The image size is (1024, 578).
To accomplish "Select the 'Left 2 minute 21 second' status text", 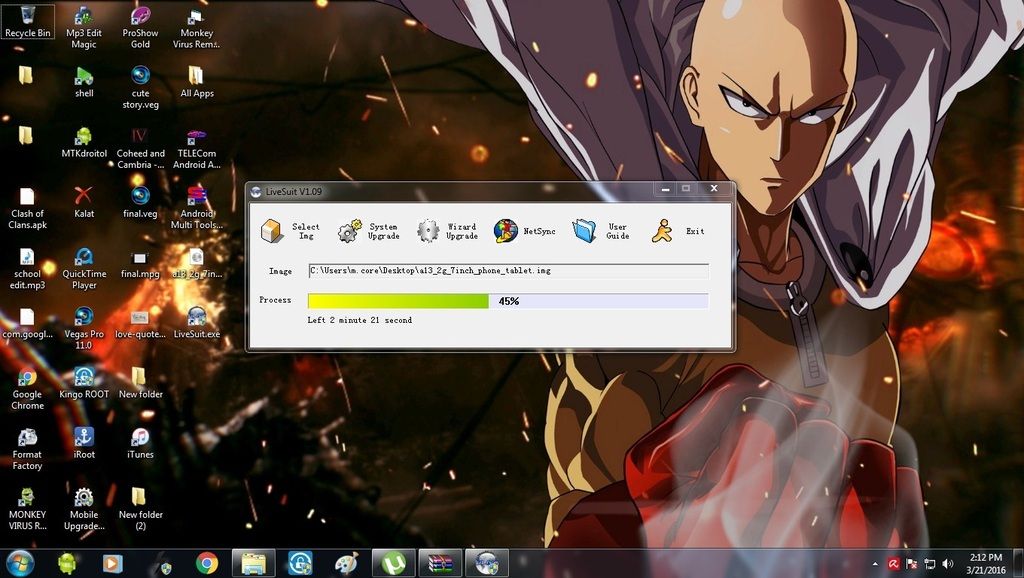I will tap(360, 320).
